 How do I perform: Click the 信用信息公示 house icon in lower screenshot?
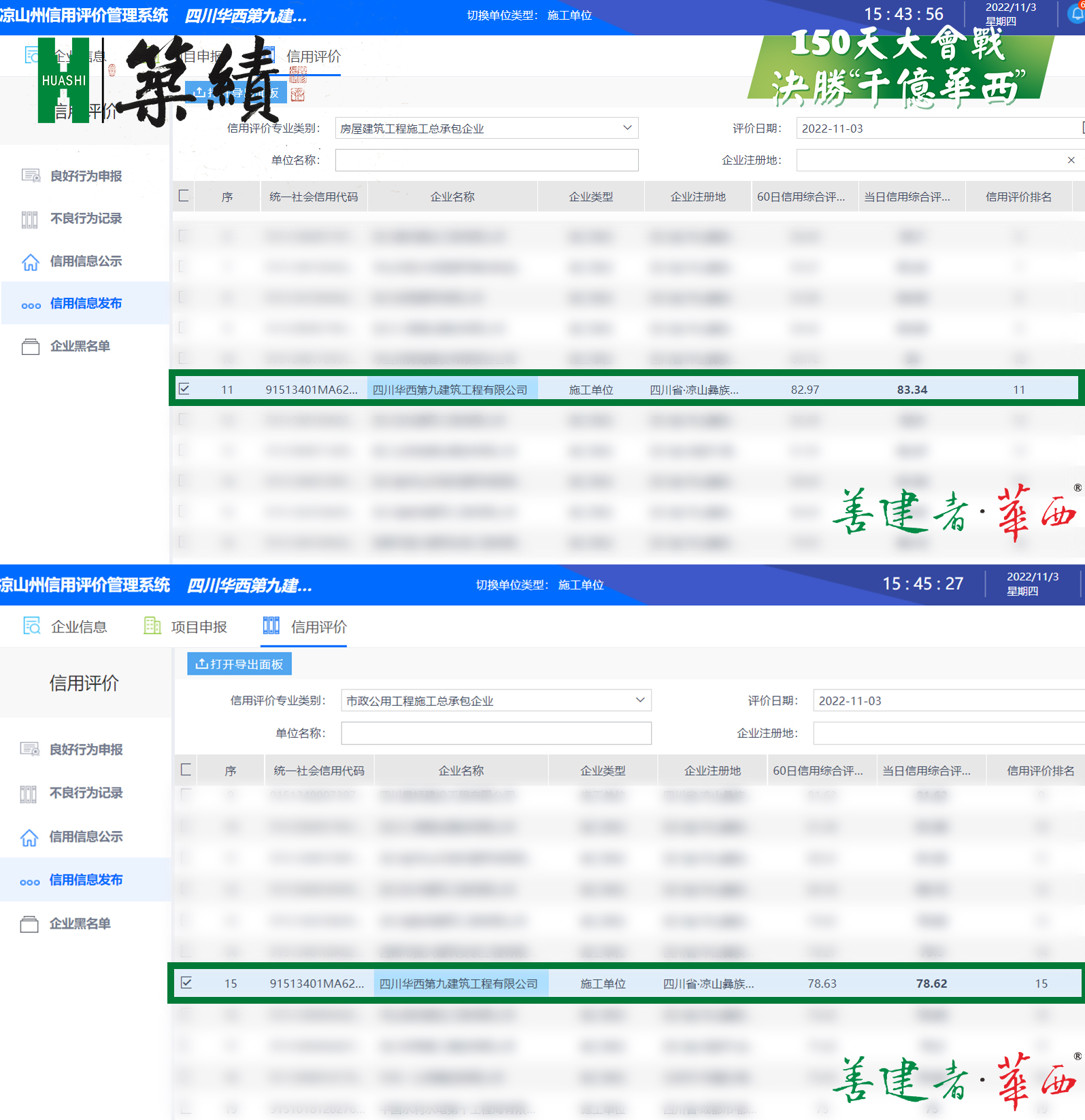pos(29,837)
